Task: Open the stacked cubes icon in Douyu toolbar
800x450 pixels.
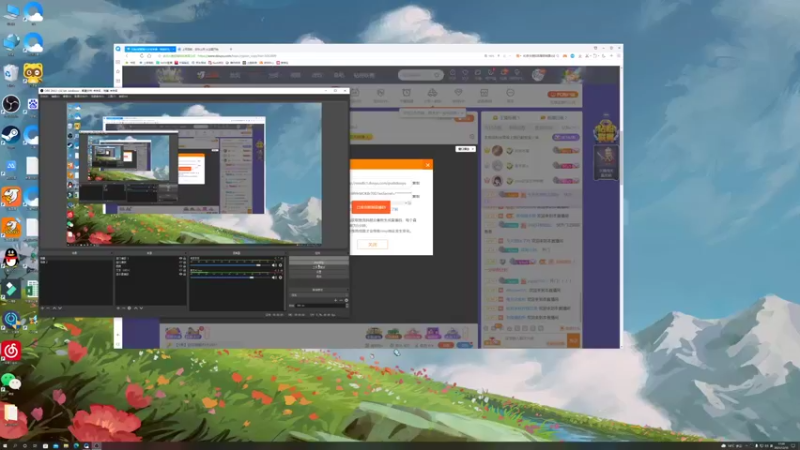Action: [x=432, y=94]
